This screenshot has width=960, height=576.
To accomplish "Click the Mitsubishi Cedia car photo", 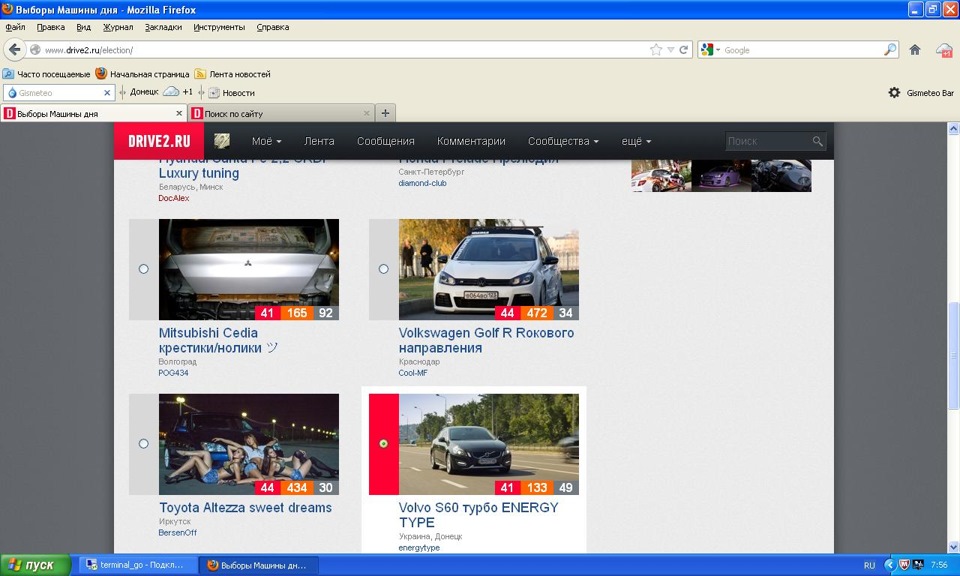I will tap(249, 269).
